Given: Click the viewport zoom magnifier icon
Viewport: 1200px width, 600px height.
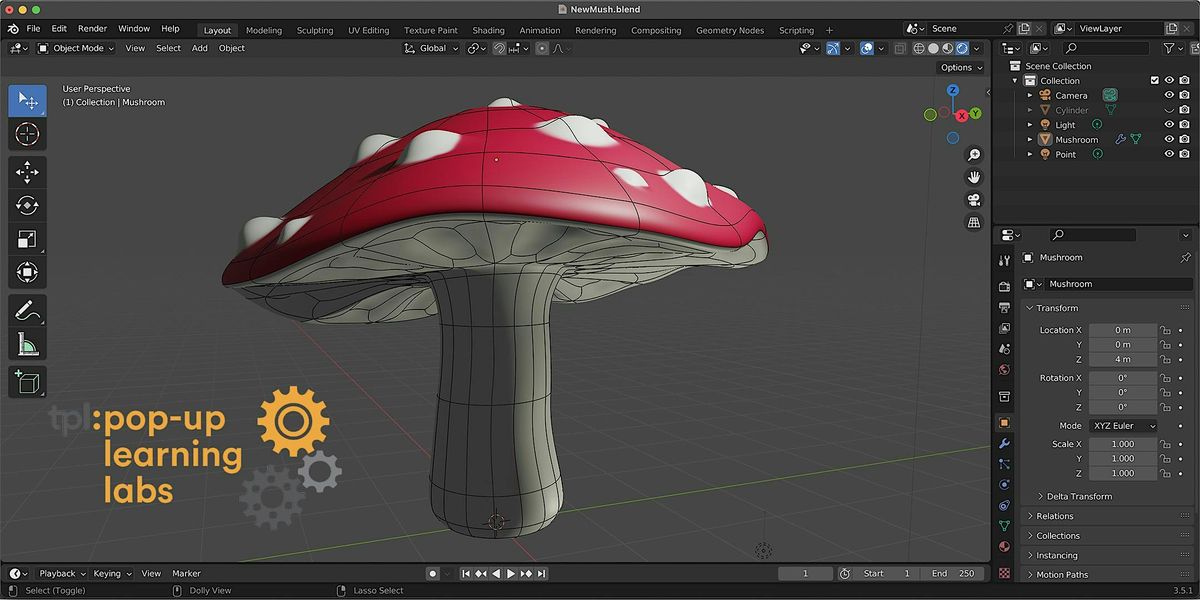Looking at the screenshot, I should (974, 154).
